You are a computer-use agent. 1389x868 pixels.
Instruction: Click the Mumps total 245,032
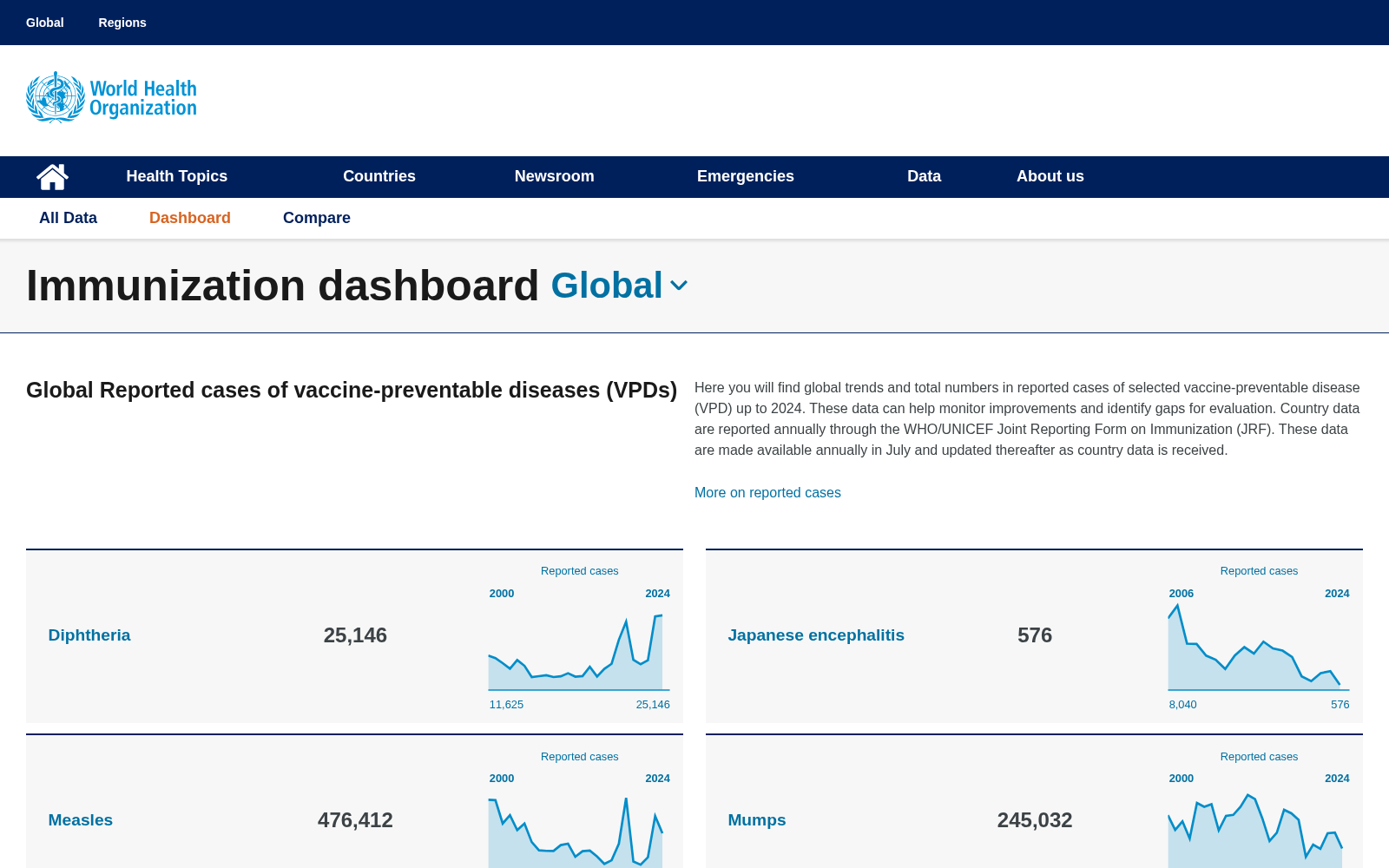[x=1035, y=820]
